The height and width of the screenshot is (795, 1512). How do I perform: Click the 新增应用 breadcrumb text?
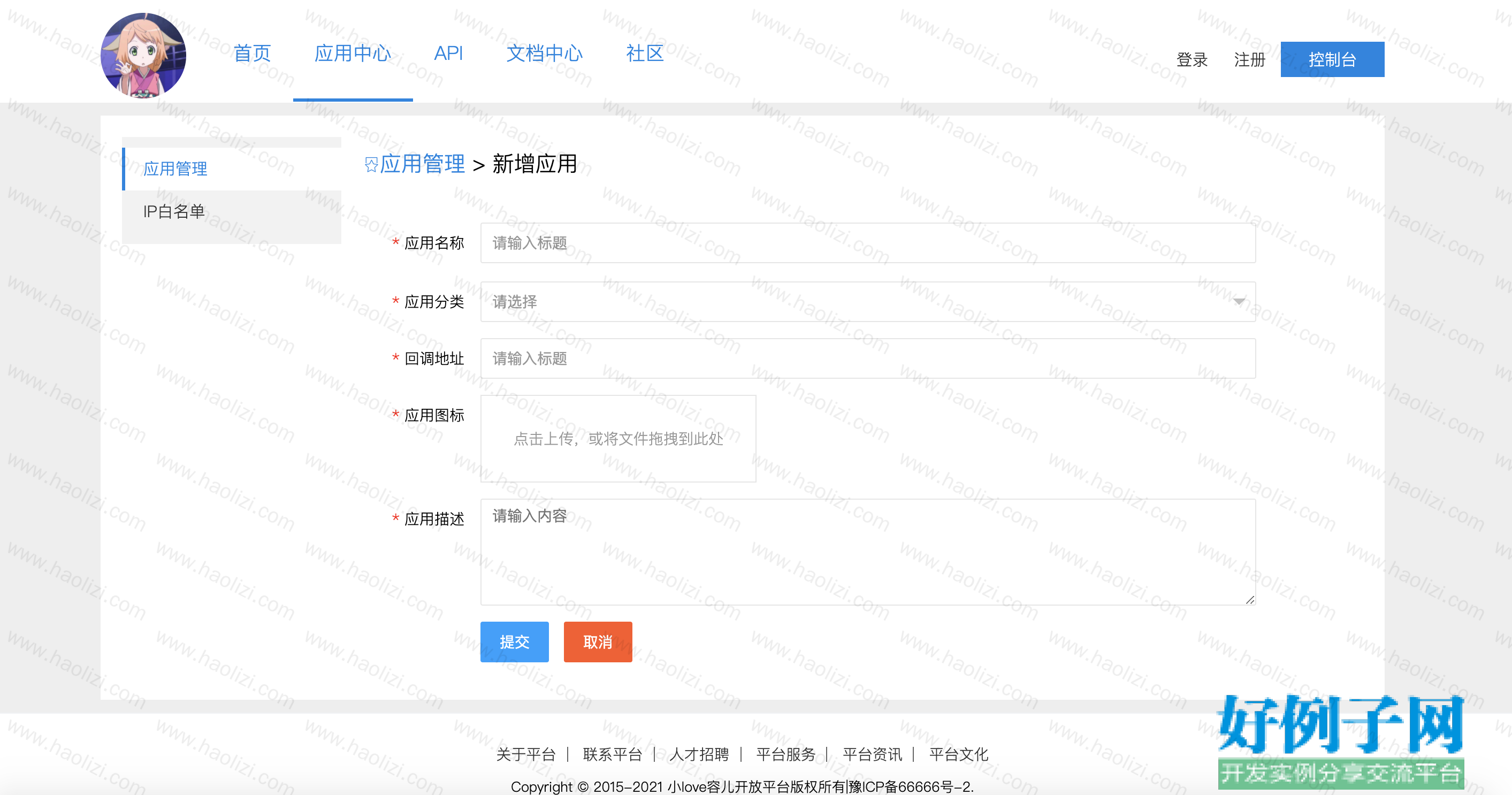pyautogui.click(x=534, y=164)
